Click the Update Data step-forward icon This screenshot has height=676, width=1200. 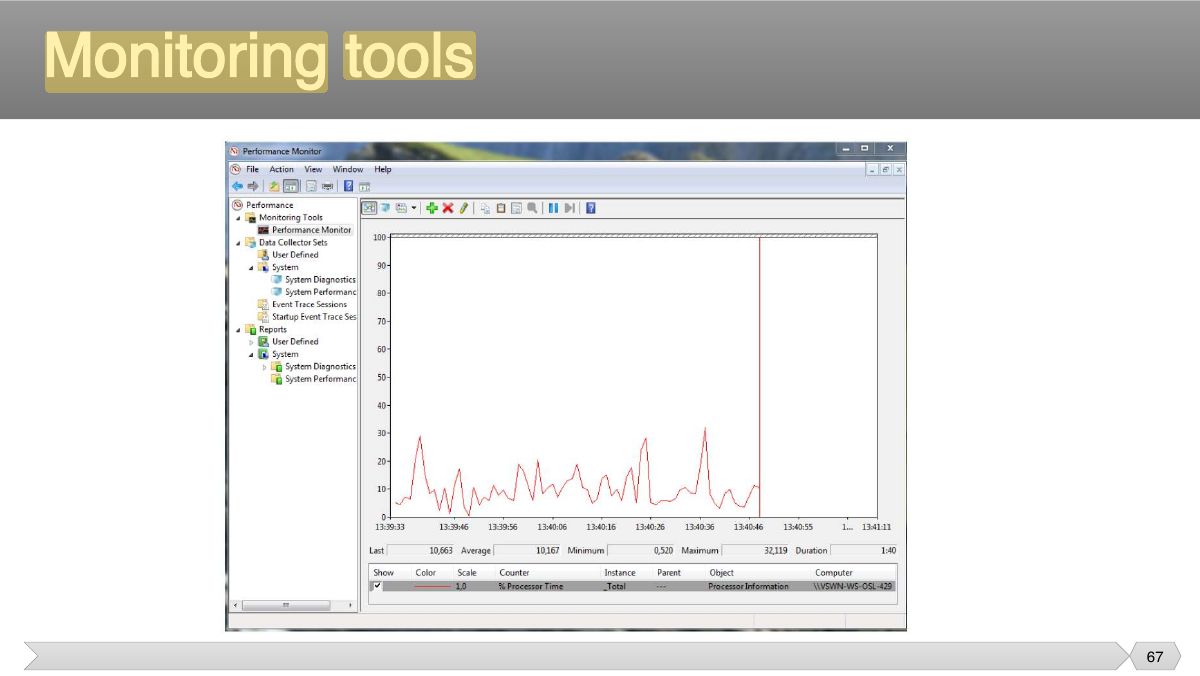point(569,208)
